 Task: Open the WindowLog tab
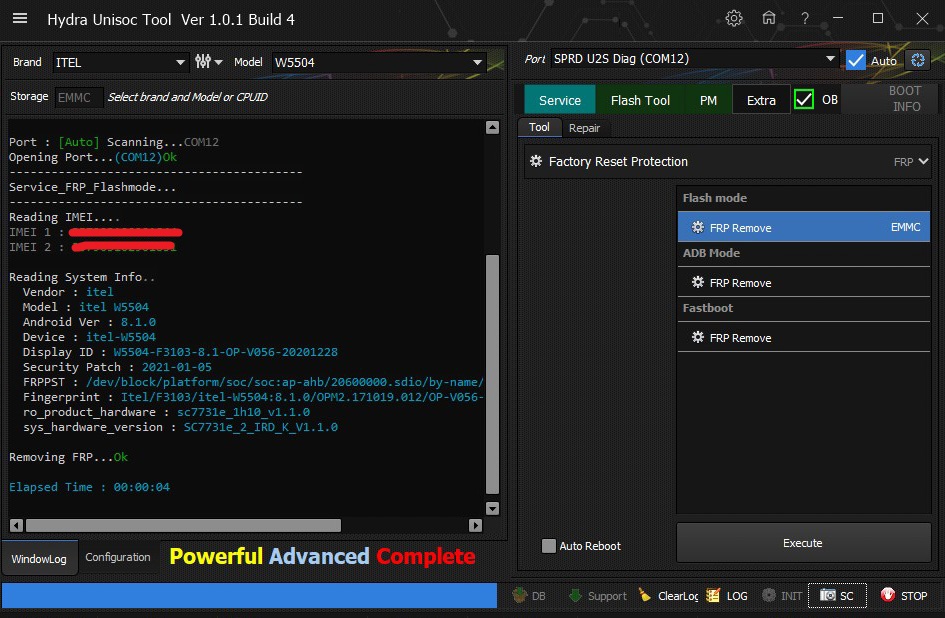[x=39, y=558]
